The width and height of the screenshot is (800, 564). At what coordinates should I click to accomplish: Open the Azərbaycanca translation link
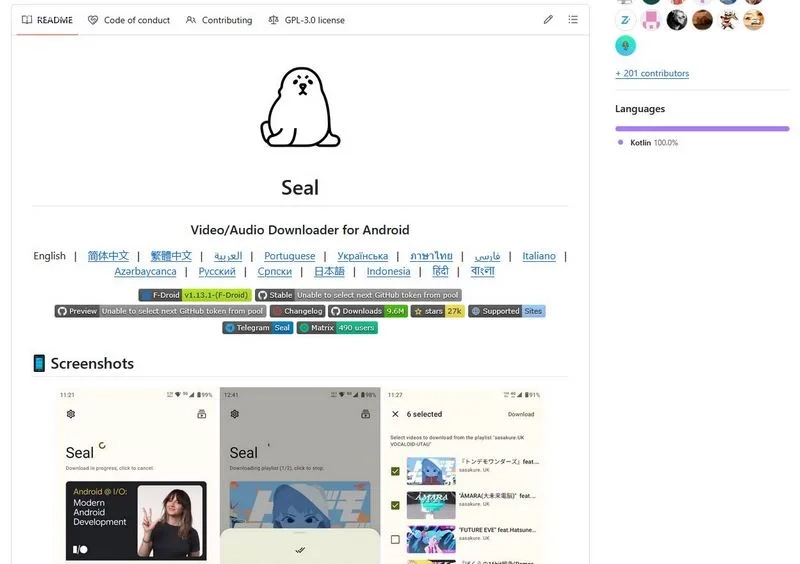pos(145,272)
